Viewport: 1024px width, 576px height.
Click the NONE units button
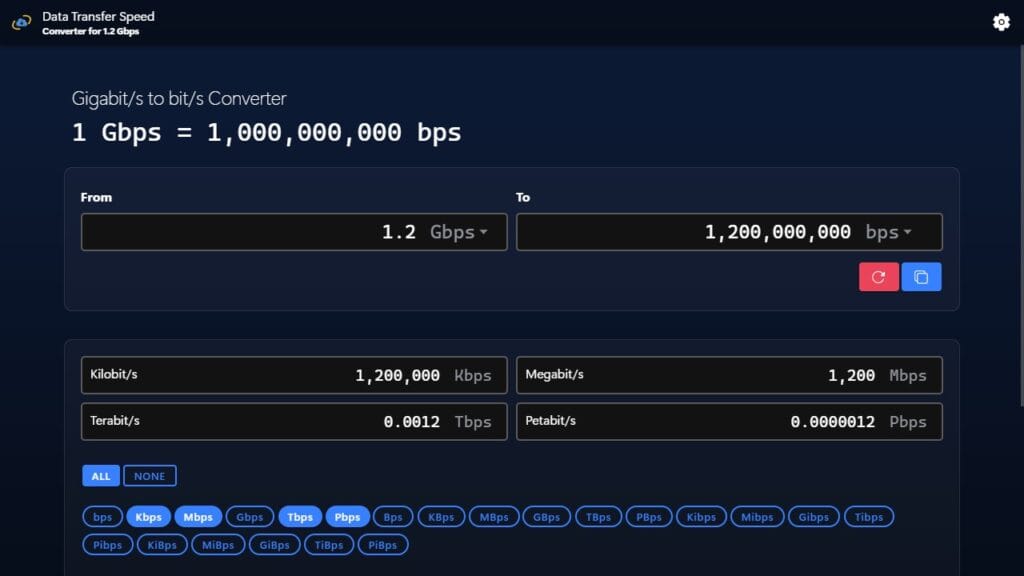click(150, 476)
